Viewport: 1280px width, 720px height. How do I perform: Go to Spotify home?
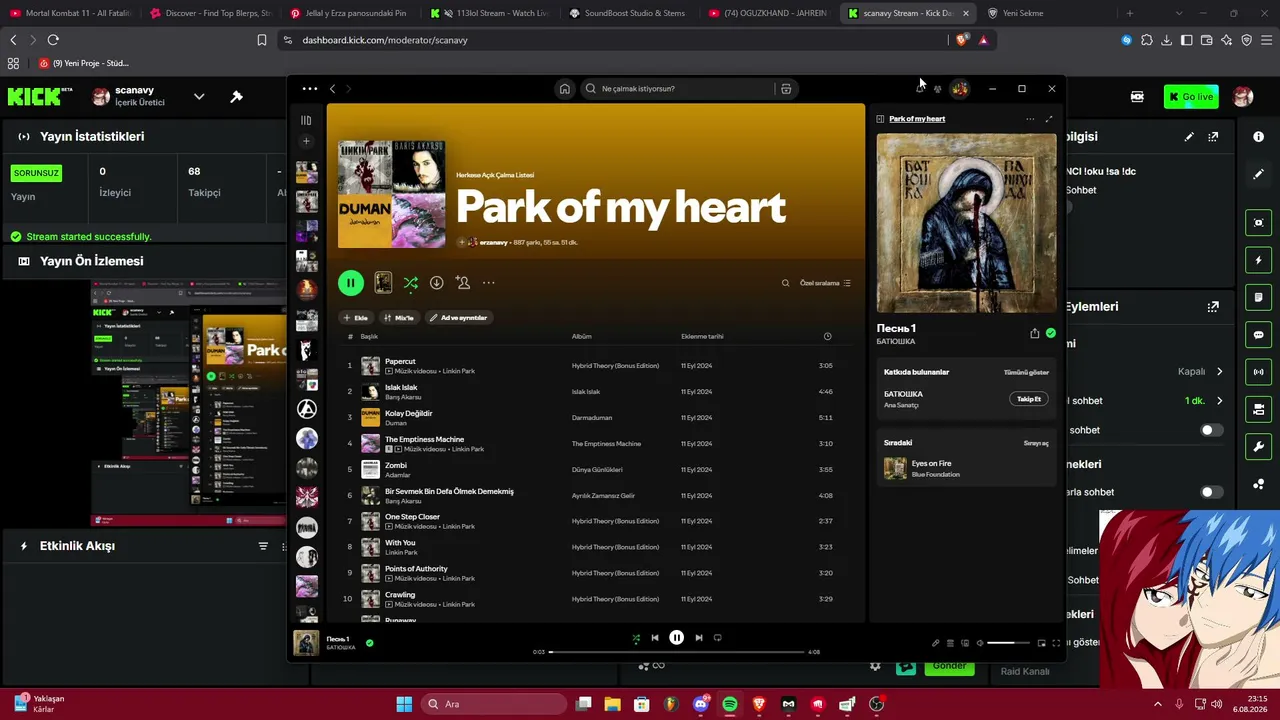pos(565,89)
